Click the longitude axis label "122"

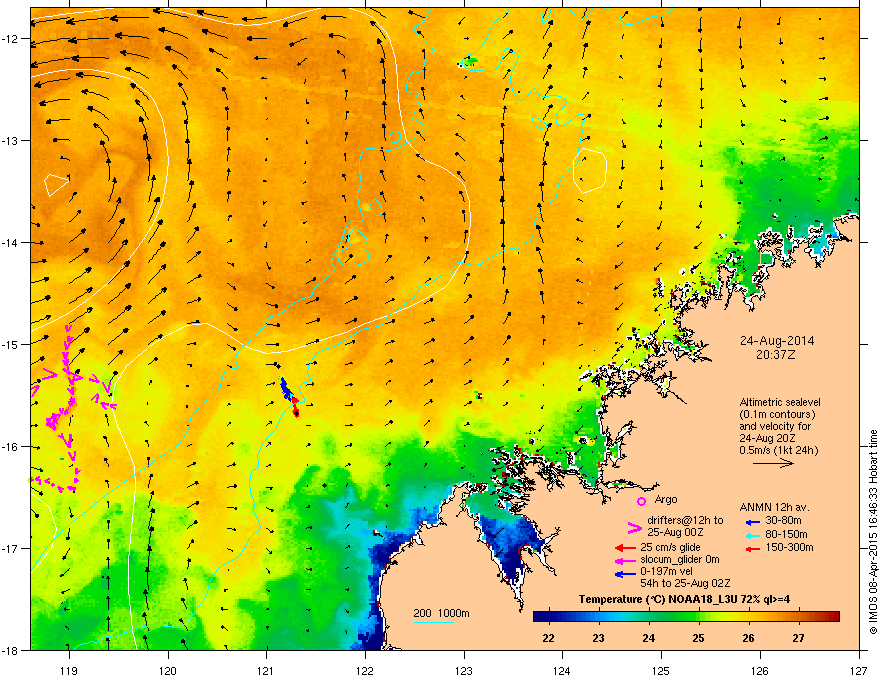click(365, 670)
